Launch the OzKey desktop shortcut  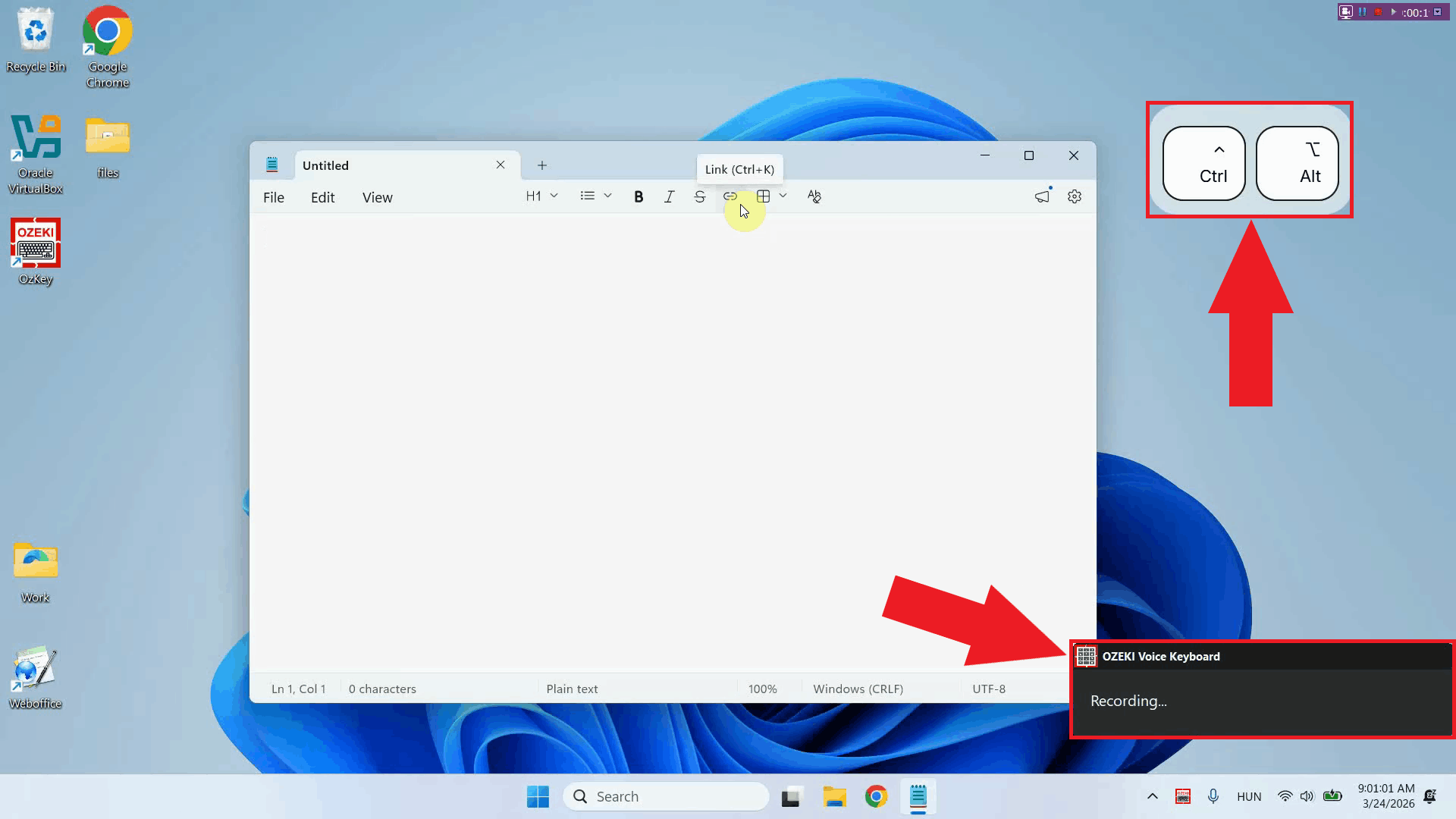[x=36, y=252]
